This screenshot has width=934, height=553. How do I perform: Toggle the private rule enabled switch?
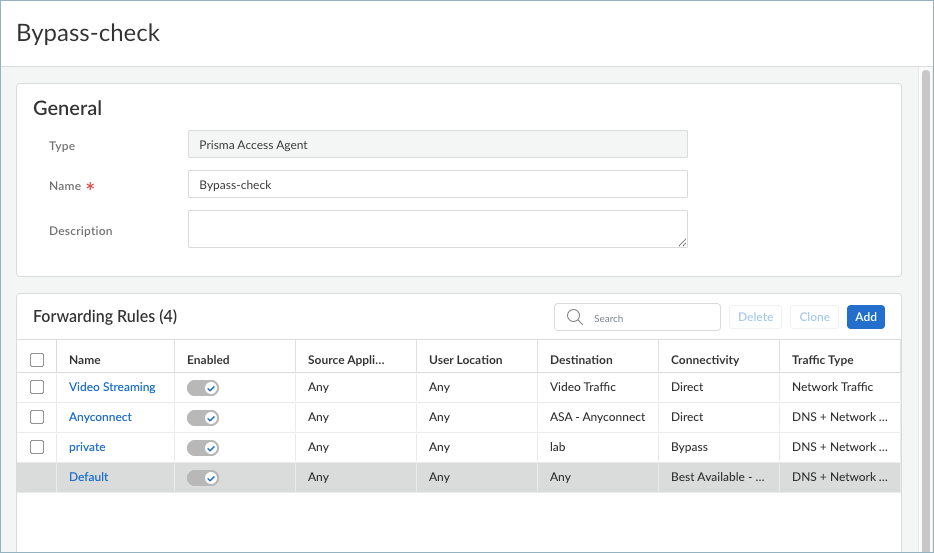[x=203, y=448]
